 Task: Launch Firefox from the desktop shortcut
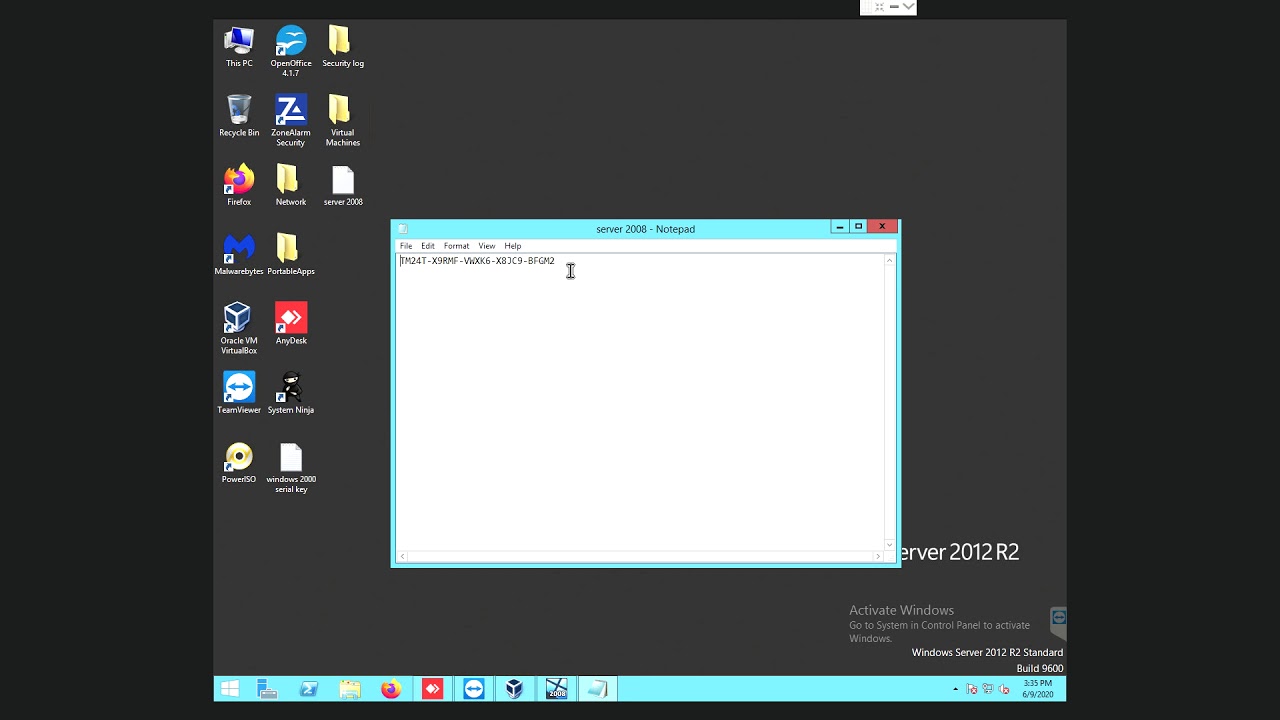239,185
